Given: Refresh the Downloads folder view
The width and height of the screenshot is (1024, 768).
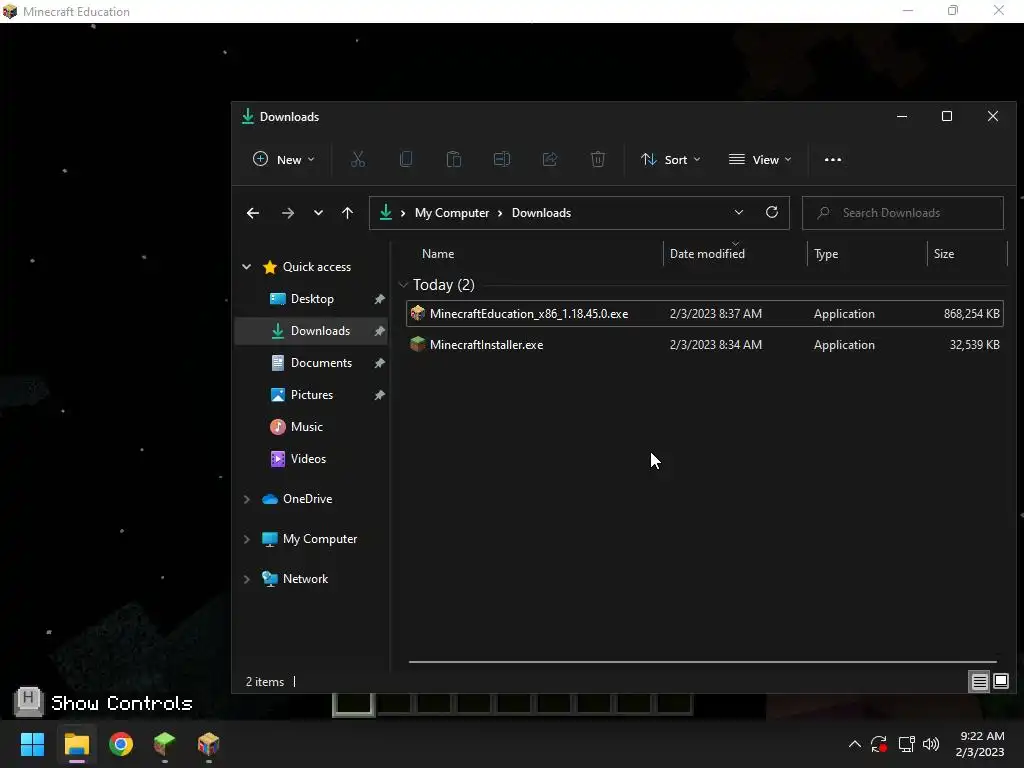Looking at the screenshot, I should tap(772, 212).
